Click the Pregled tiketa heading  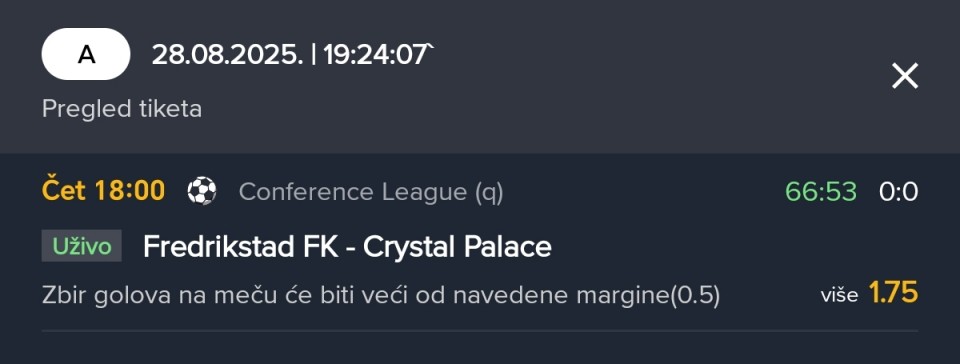[122, 109]
